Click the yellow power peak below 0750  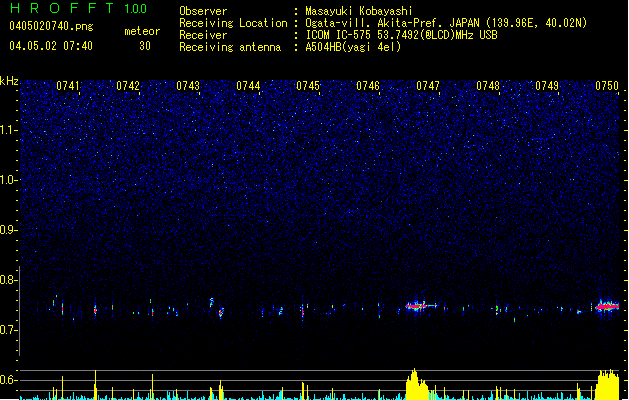[607, 385]
